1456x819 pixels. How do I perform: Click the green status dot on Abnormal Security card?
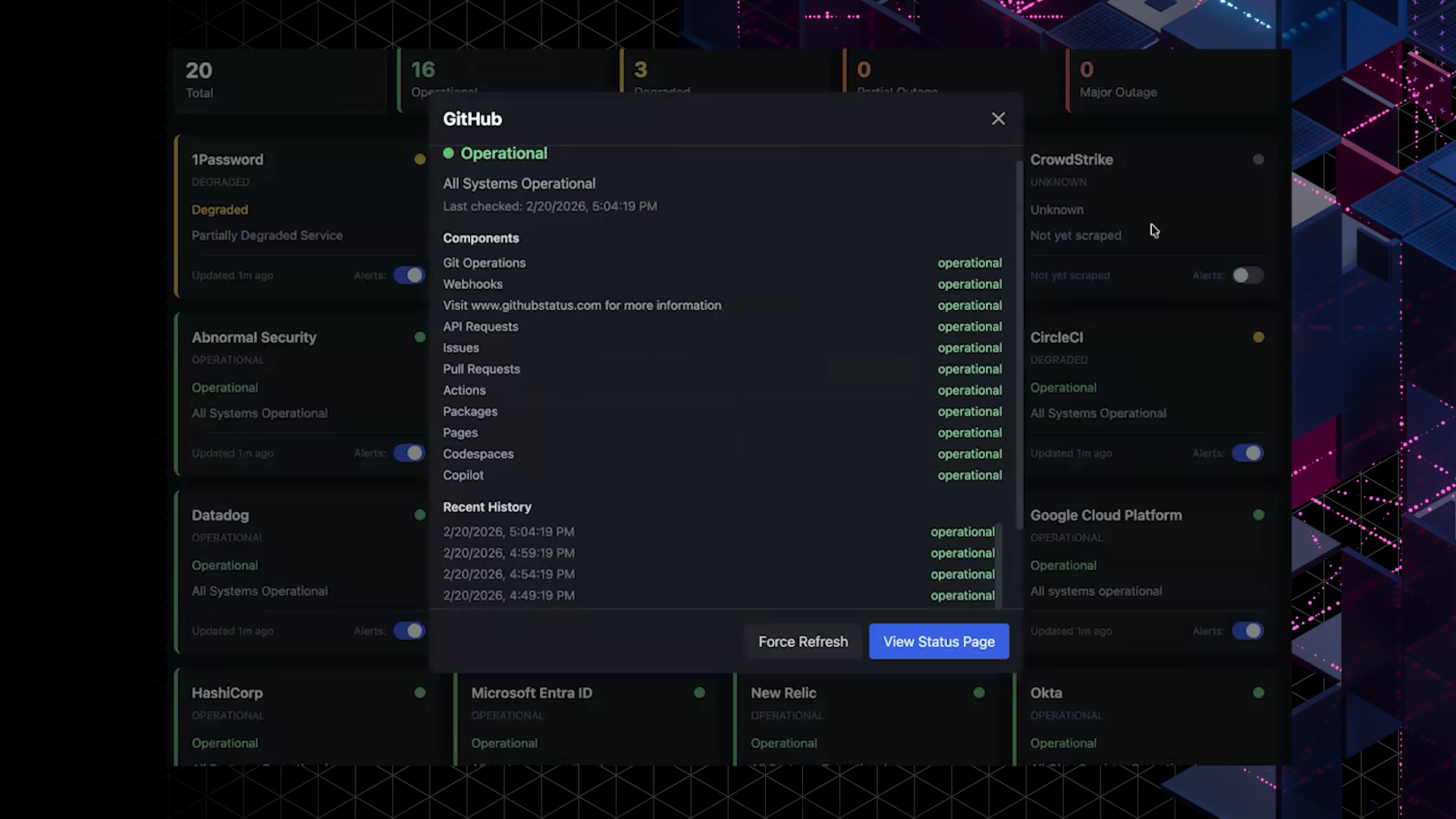coord(420,337)
